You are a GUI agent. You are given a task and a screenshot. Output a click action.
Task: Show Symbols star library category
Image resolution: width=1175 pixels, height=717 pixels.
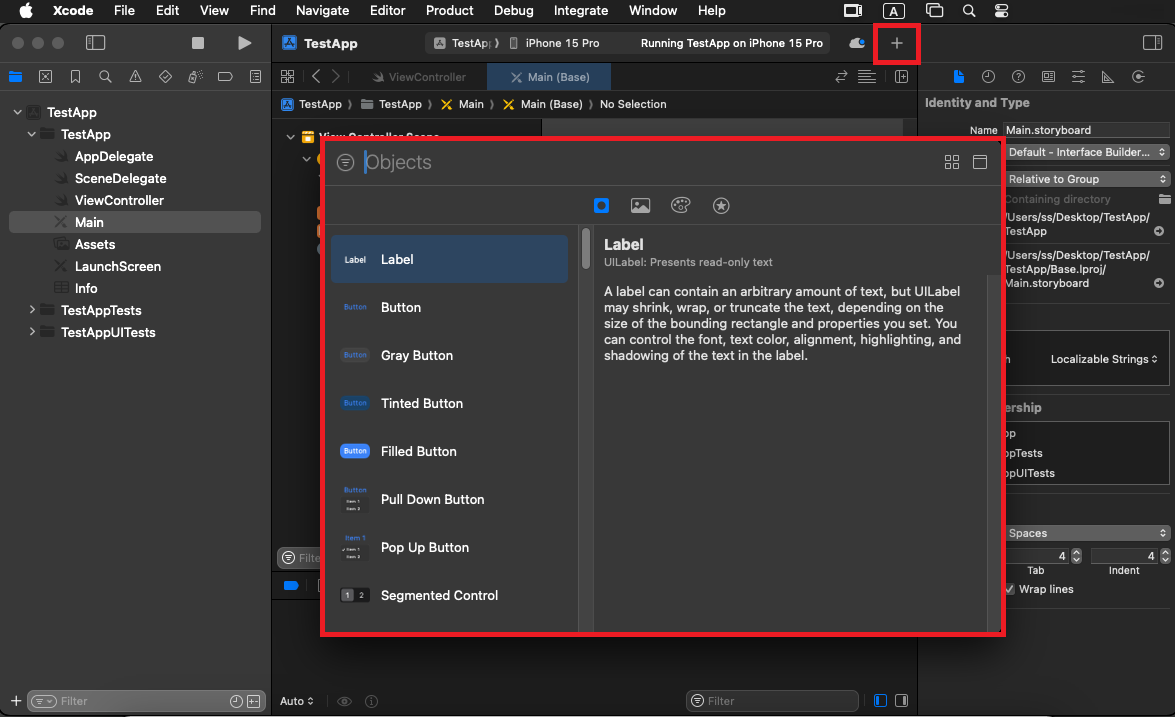pyautogui.click(x=721, y=205)
